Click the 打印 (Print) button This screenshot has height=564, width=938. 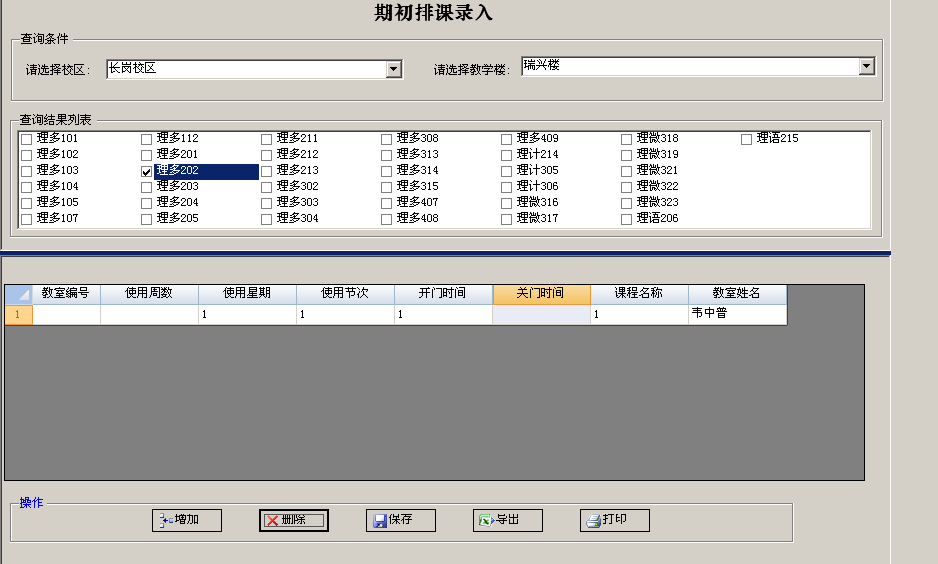click(615, 520)
